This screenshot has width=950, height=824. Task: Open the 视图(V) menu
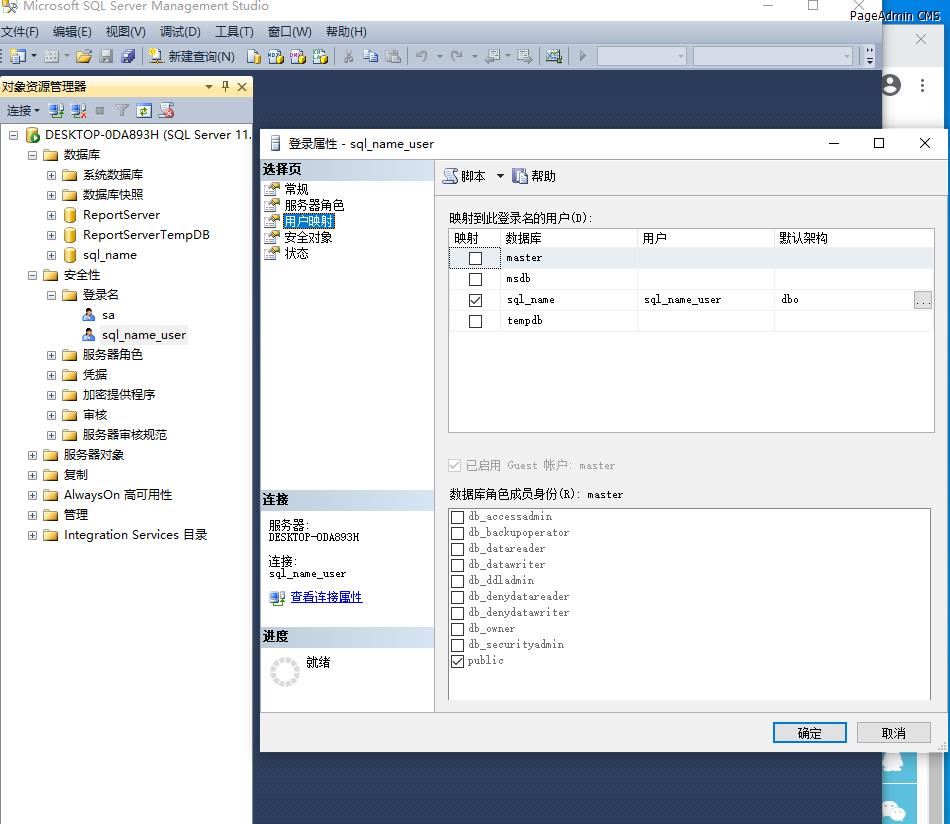pyautogui.click(x=125, y=32)
